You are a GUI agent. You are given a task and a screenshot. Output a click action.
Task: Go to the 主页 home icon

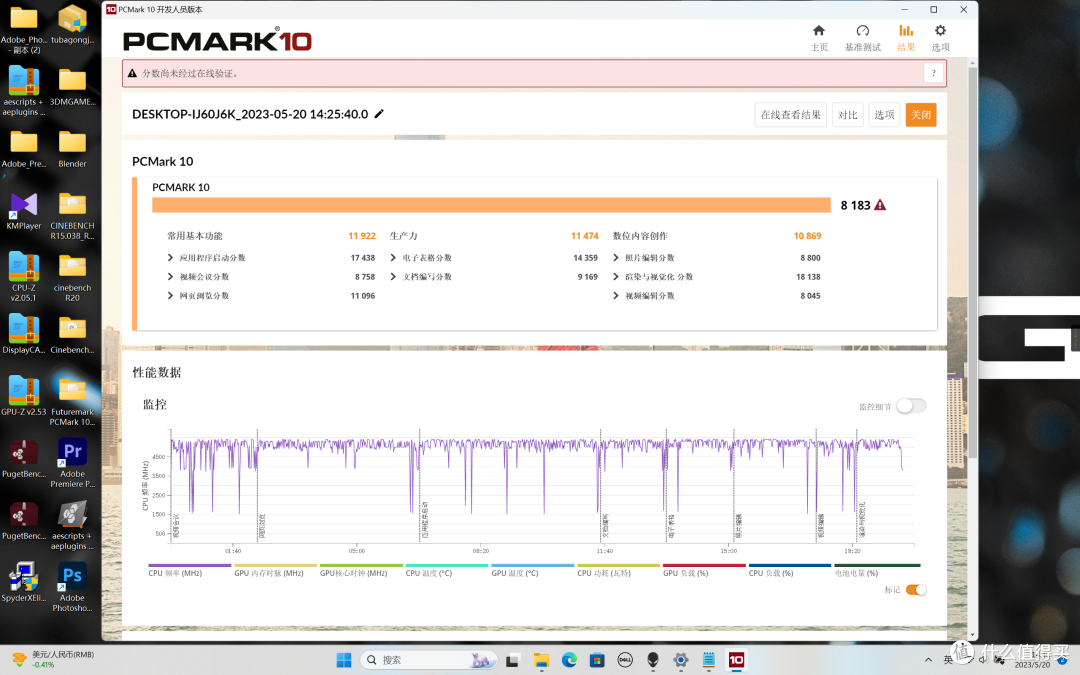[819, 38]
